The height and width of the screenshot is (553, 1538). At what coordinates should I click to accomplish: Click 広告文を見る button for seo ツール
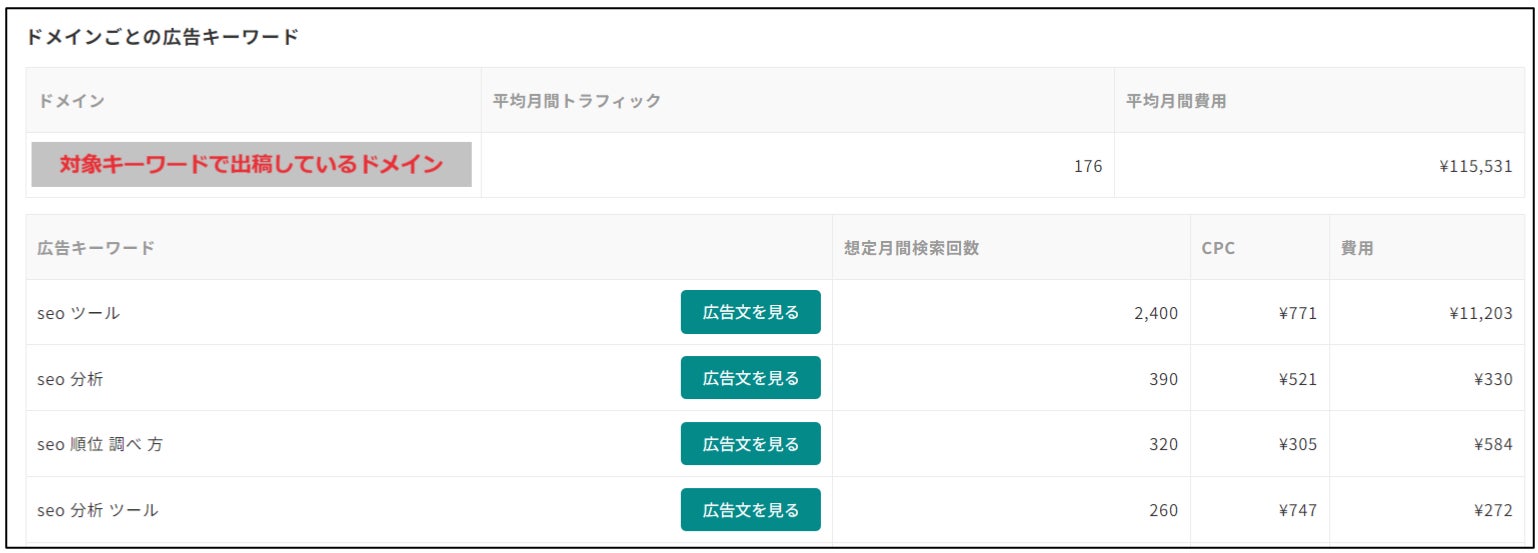tap(750, 312)
